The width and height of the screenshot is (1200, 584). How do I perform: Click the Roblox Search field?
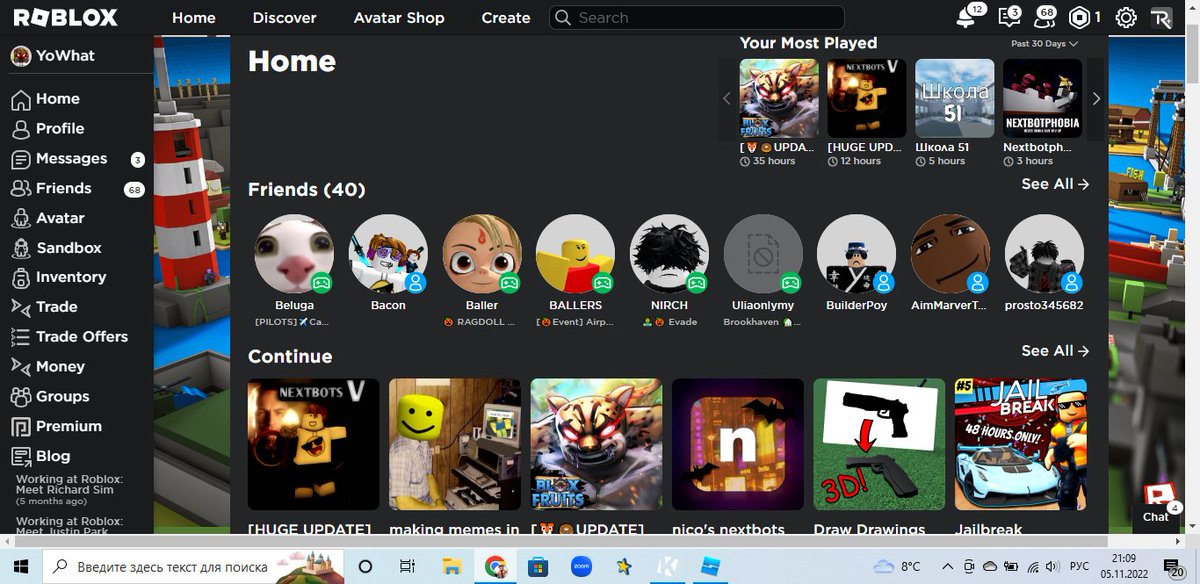(696, 17)
